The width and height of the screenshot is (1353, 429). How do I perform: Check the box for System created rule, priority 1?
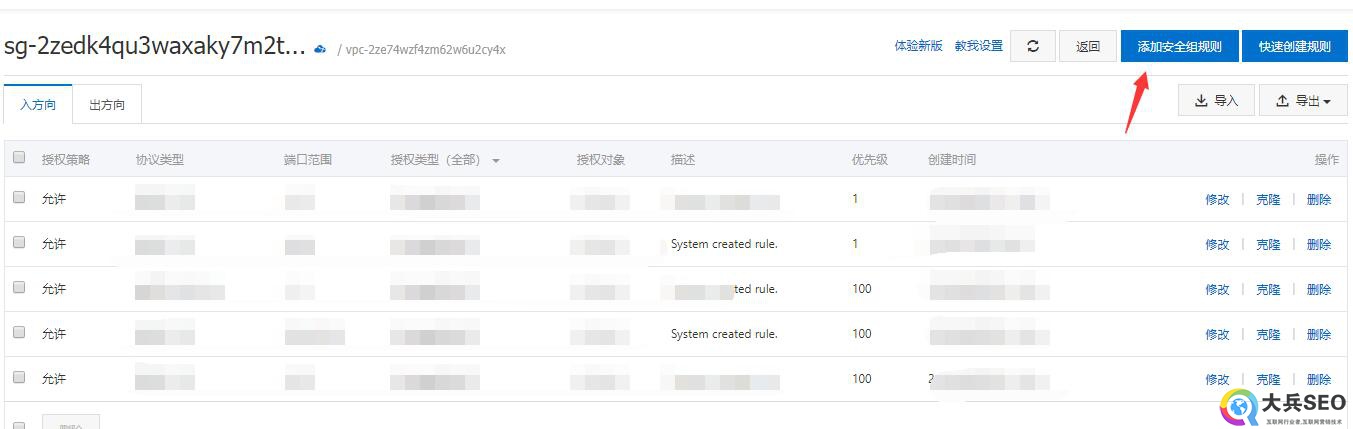[x=19, y=243]
